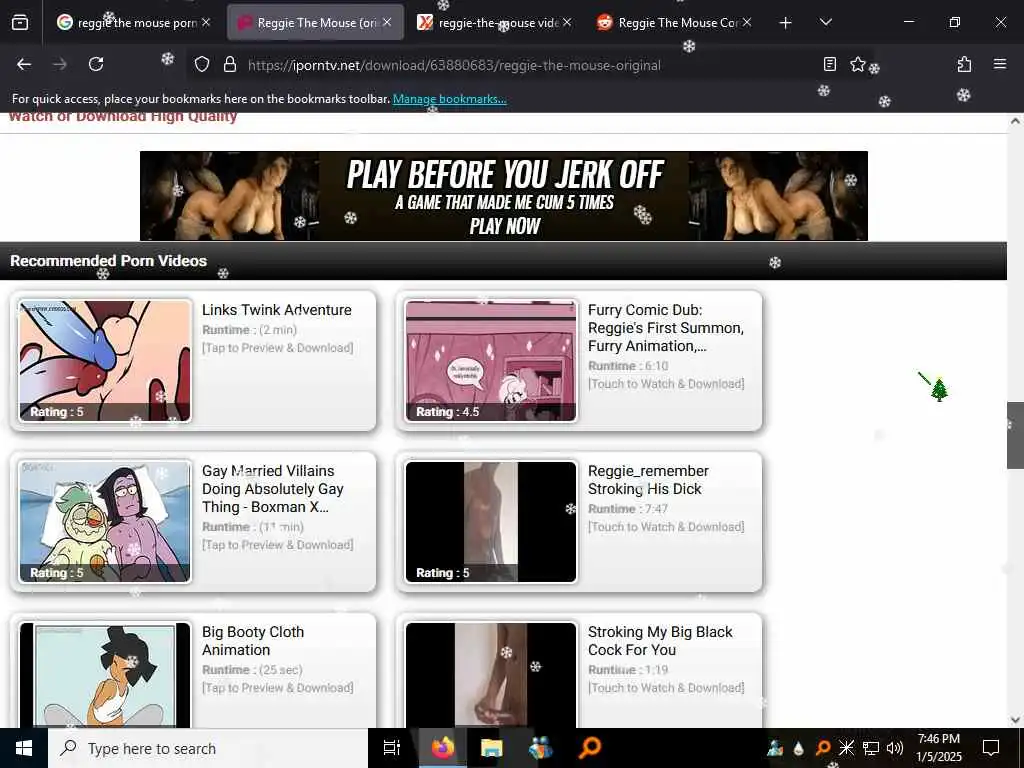Click the vertical scrollbar thumb
The image size is (1024, 768).
coord(1015,436)
